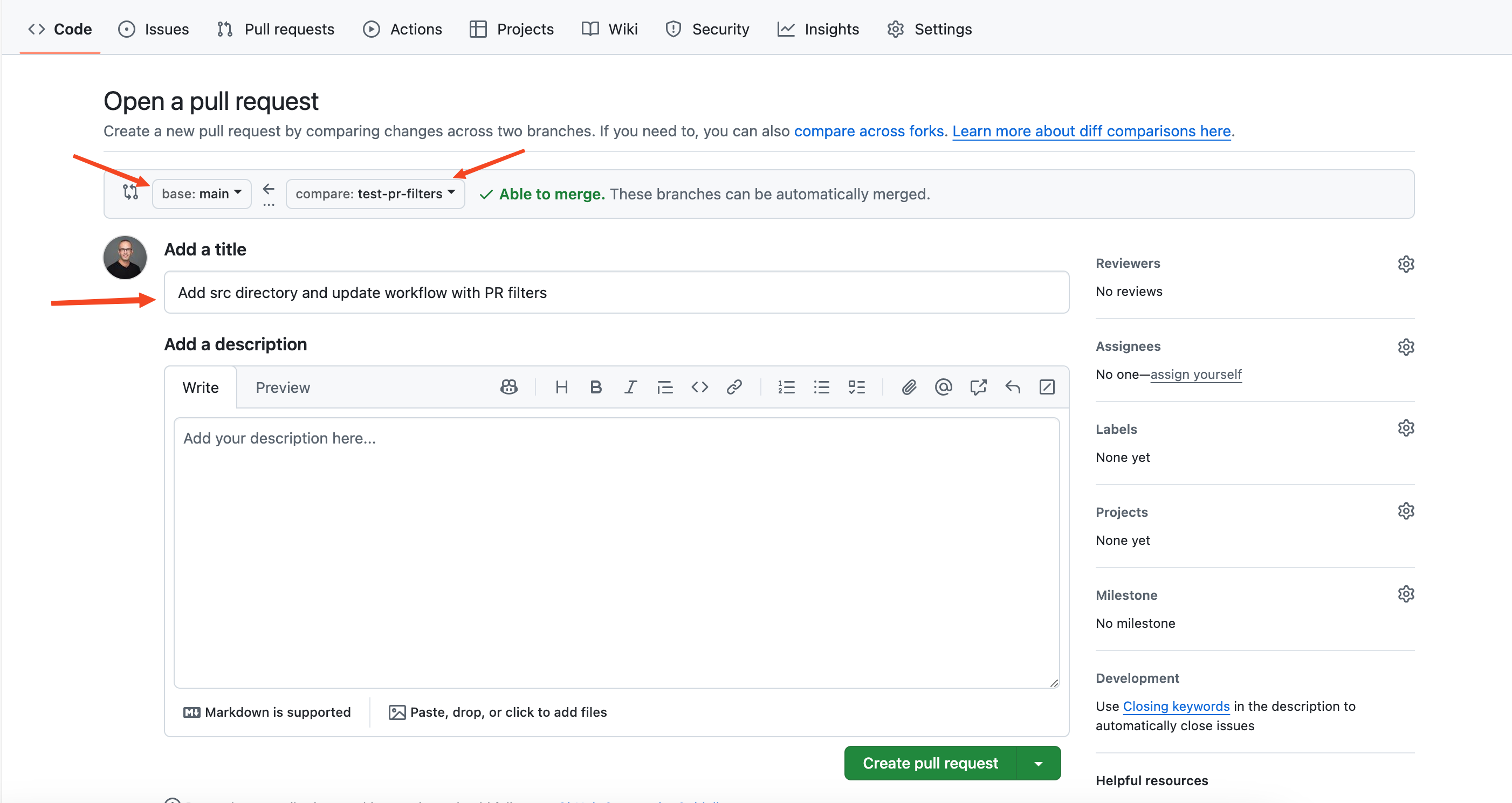Attach files using the paperclip icon
This screenshot has width=1512, height=803.
pos(909,387)
